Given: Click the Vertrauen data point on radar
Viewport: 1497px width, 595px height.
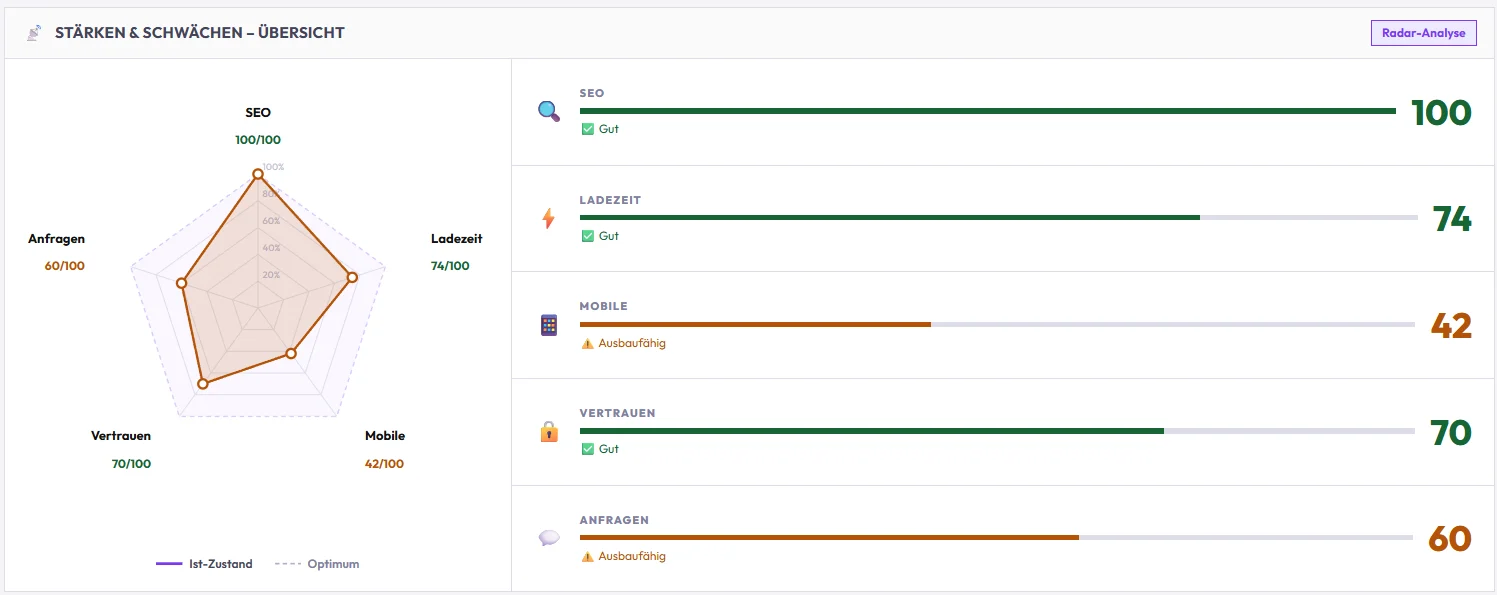Looking at the screenshot, I should (x=202, y=383).
